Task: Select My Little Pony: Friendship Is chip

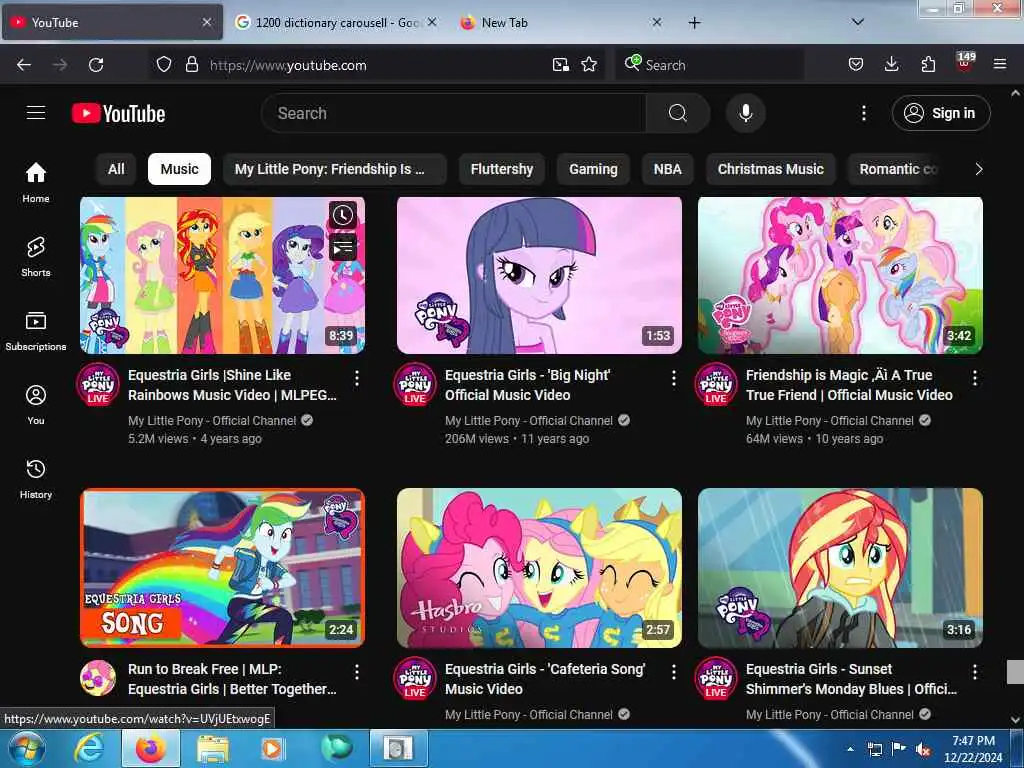Action: click(334, 169)
